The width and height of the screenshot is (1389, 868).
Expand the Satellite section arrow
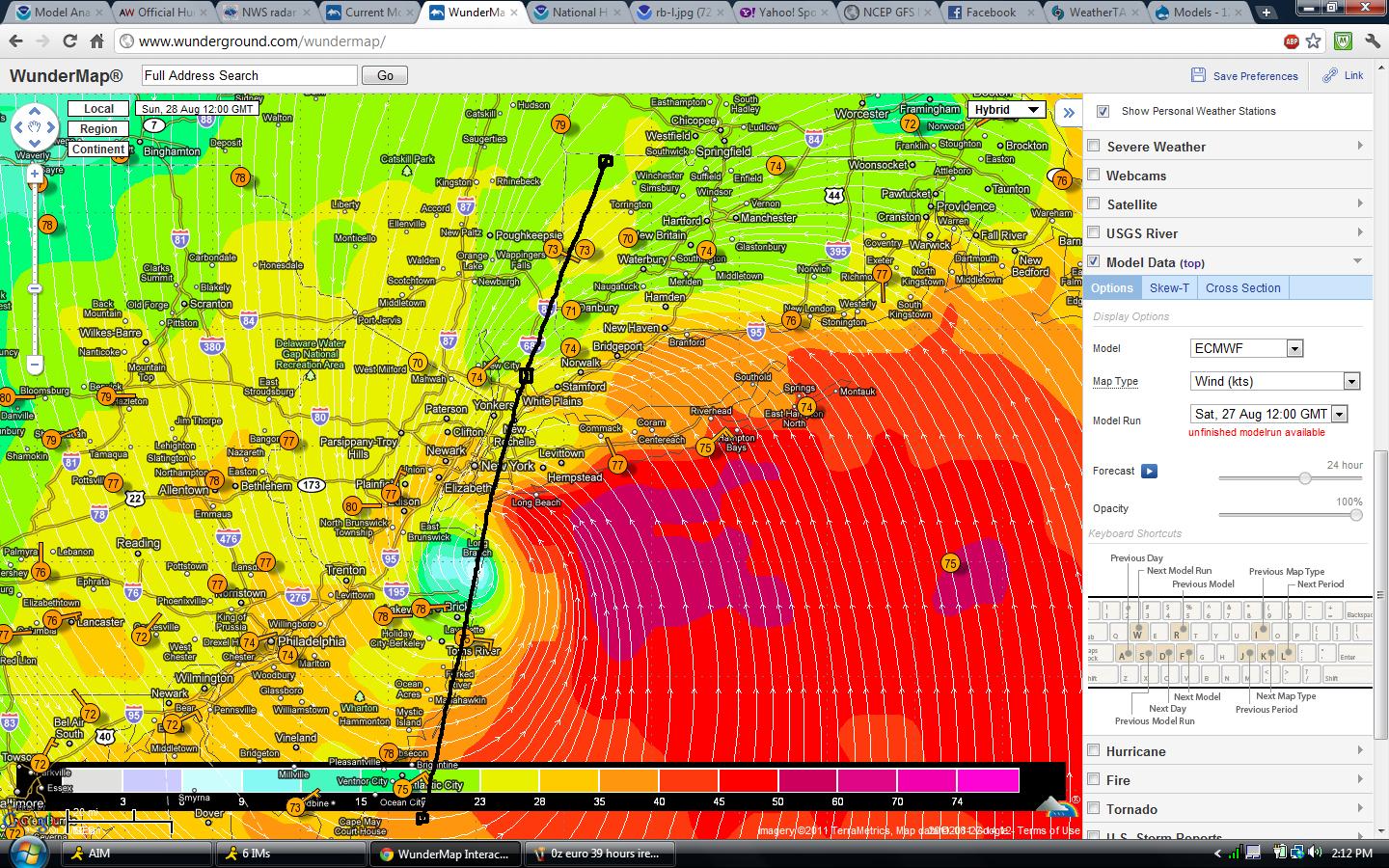(x=1360, y=203)
